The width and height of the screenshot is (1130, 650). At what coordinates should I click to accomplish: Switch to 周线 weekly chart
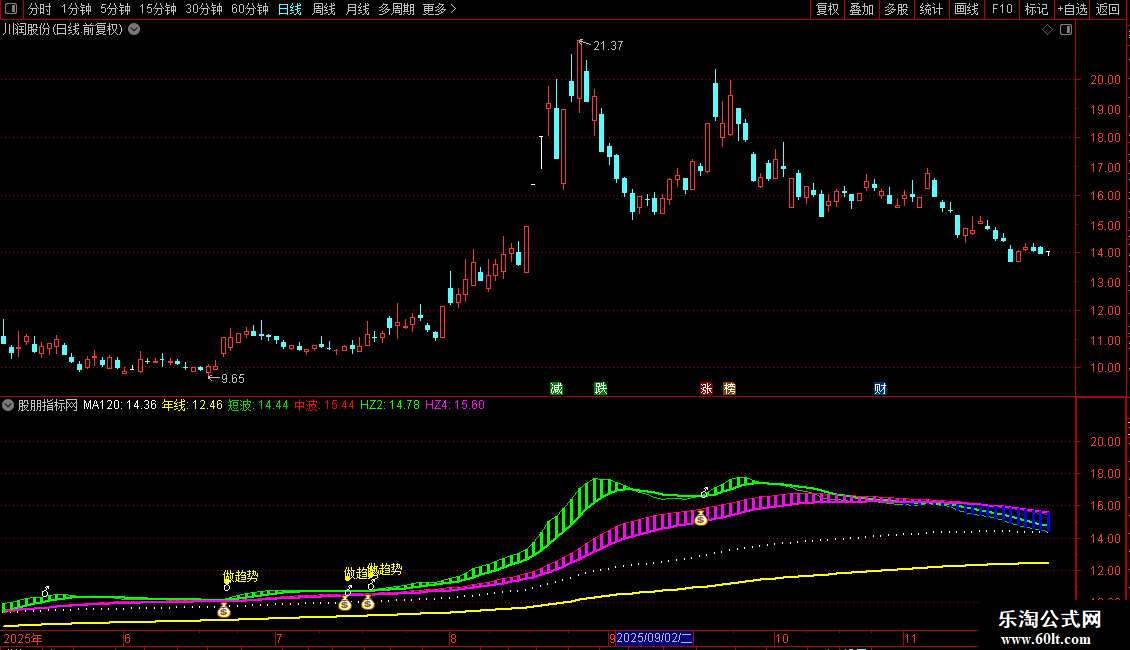coord(324,9)
